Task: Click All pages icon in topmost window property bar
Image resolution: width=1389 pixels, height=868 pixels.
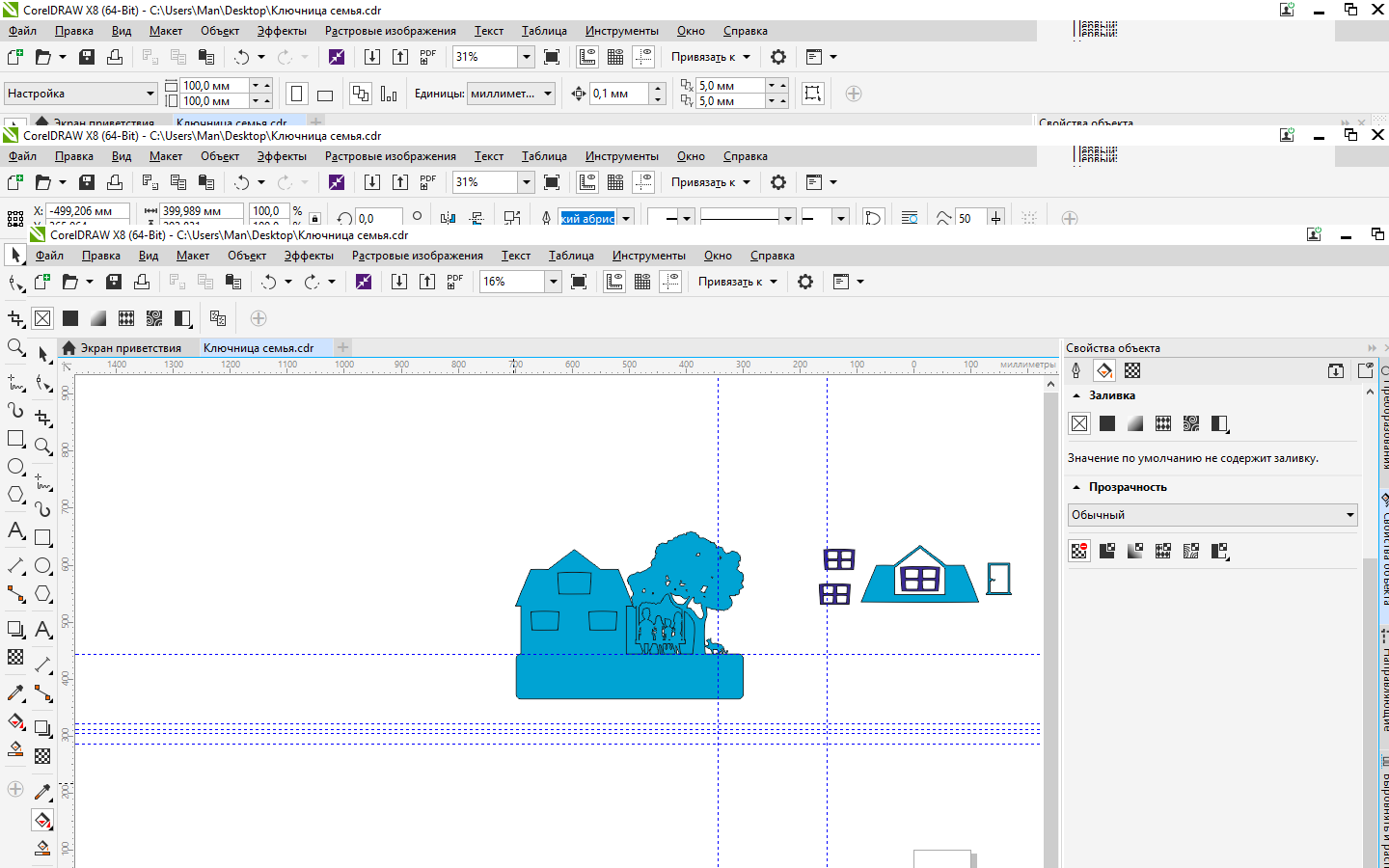Action: pos(360,94)
